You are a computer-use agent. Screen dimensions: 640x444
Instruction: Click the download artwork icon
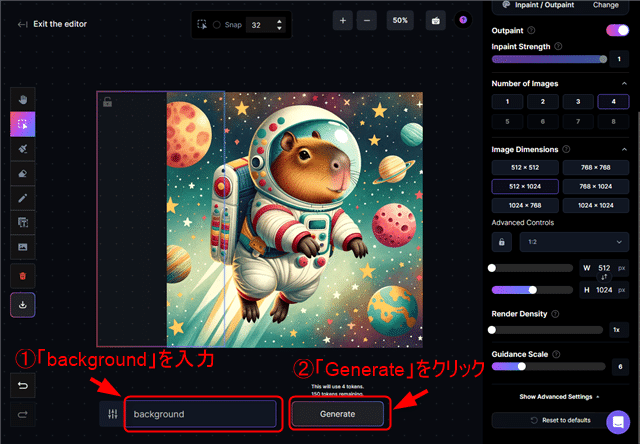[x=23, y=305]
